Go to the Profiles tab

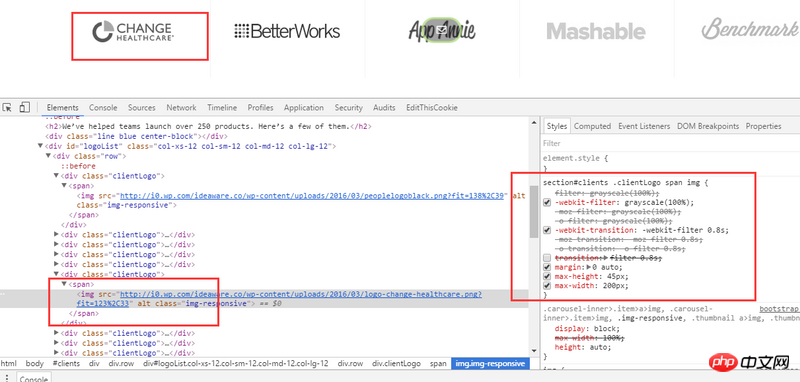(x=260, y=108)
